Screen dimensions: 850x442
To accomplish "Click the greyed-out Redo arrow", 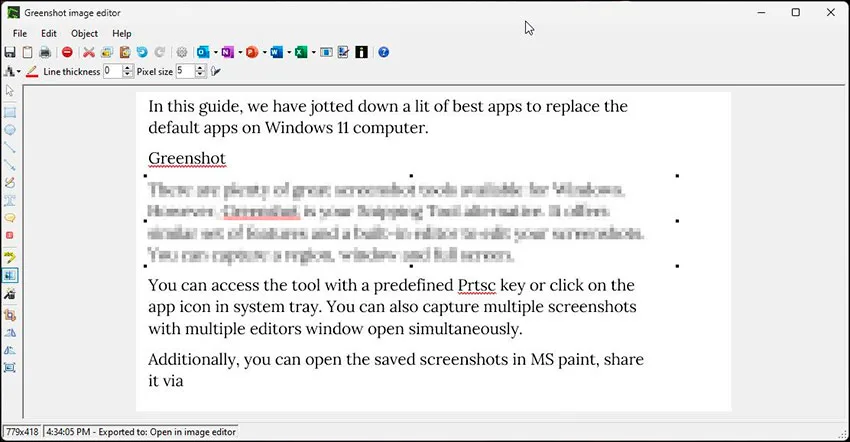I will pos(159,52).
